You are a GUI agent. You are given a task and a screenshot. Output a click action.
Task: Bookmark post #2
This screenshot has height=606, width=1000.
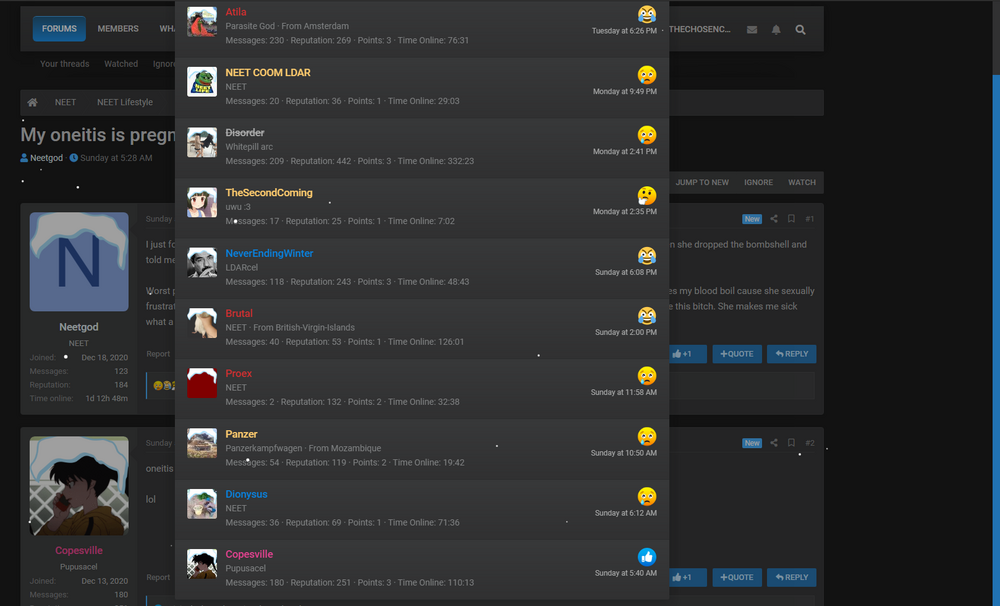(x=791, y=443)
